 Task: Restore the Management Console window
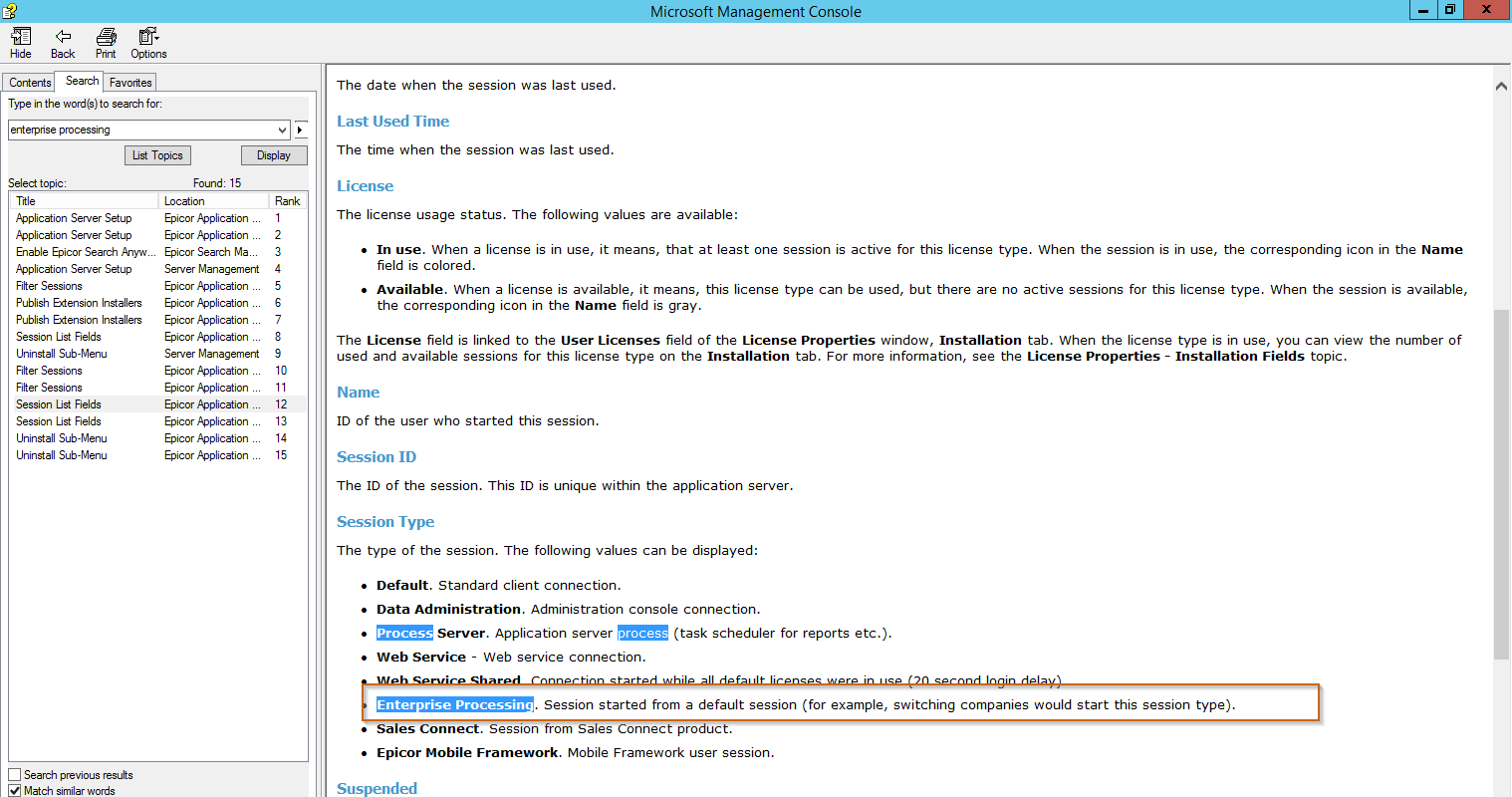(x=1450, y=10)
